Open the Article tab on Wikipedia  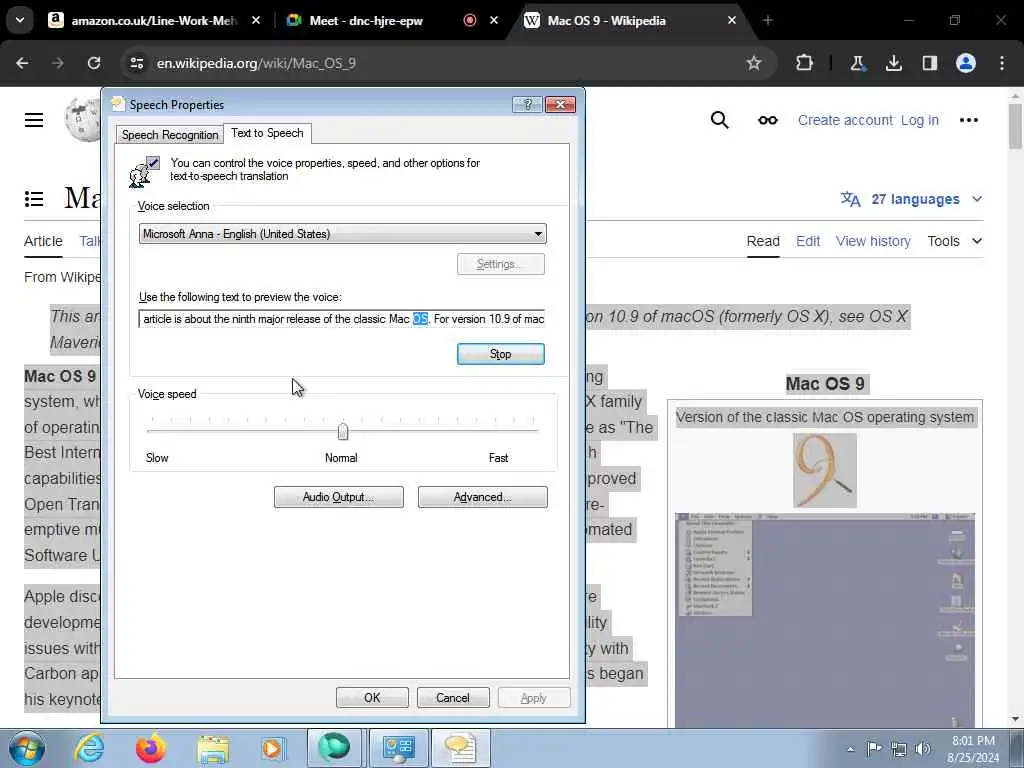pos(43,241)
